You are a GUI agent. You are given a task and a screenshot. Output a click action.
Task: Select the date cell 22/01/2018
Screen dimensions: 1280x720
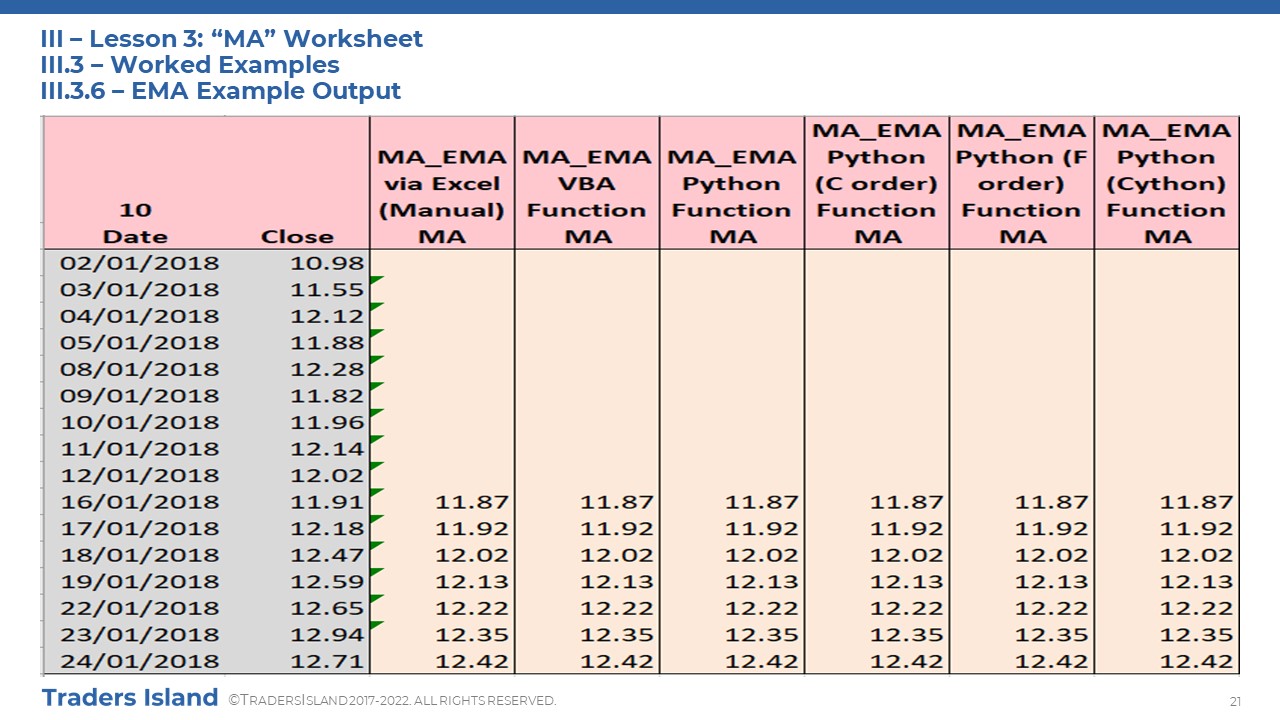point(140,608)
